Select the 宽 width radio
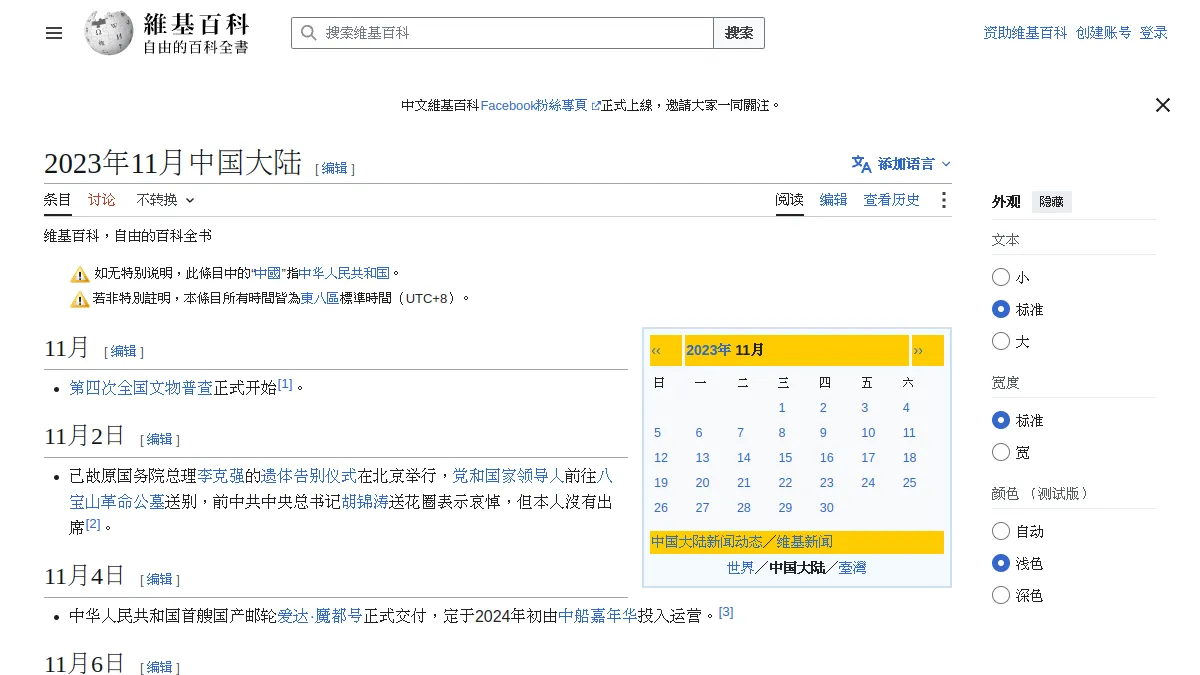The height and width of the screenshot is (675, 1200). point(1001,452)
